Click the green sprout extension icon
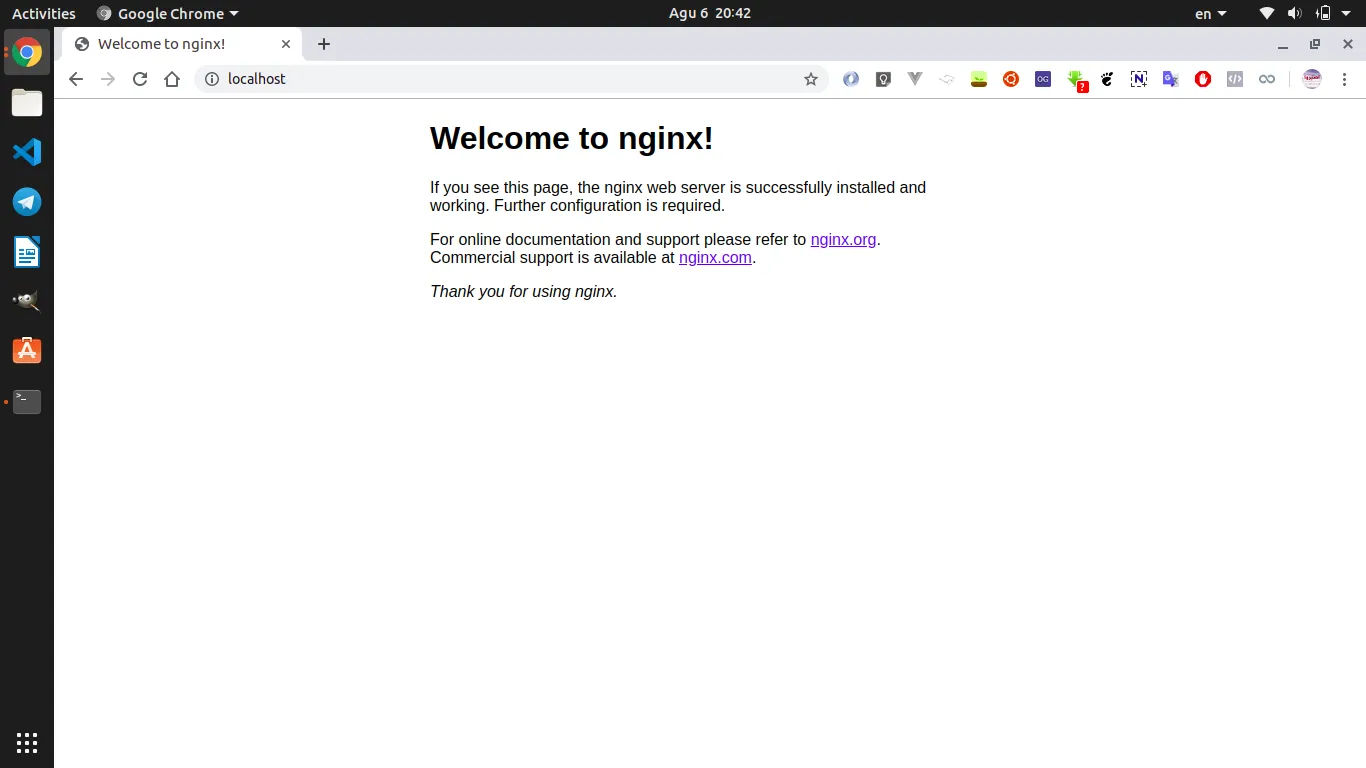Image resolution: width=1366 pixels, height=768 pixels. (979, 79)
